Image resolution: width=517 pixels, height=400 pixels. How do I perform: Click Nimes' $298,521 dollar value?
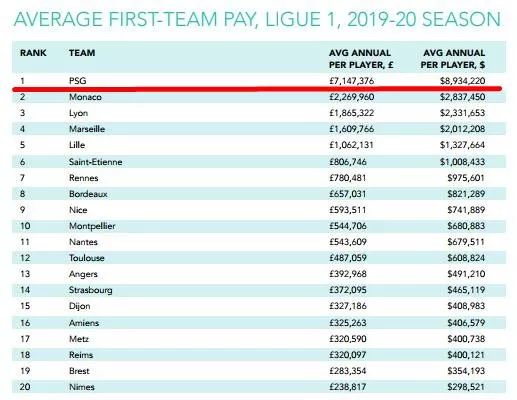[466, 387]
